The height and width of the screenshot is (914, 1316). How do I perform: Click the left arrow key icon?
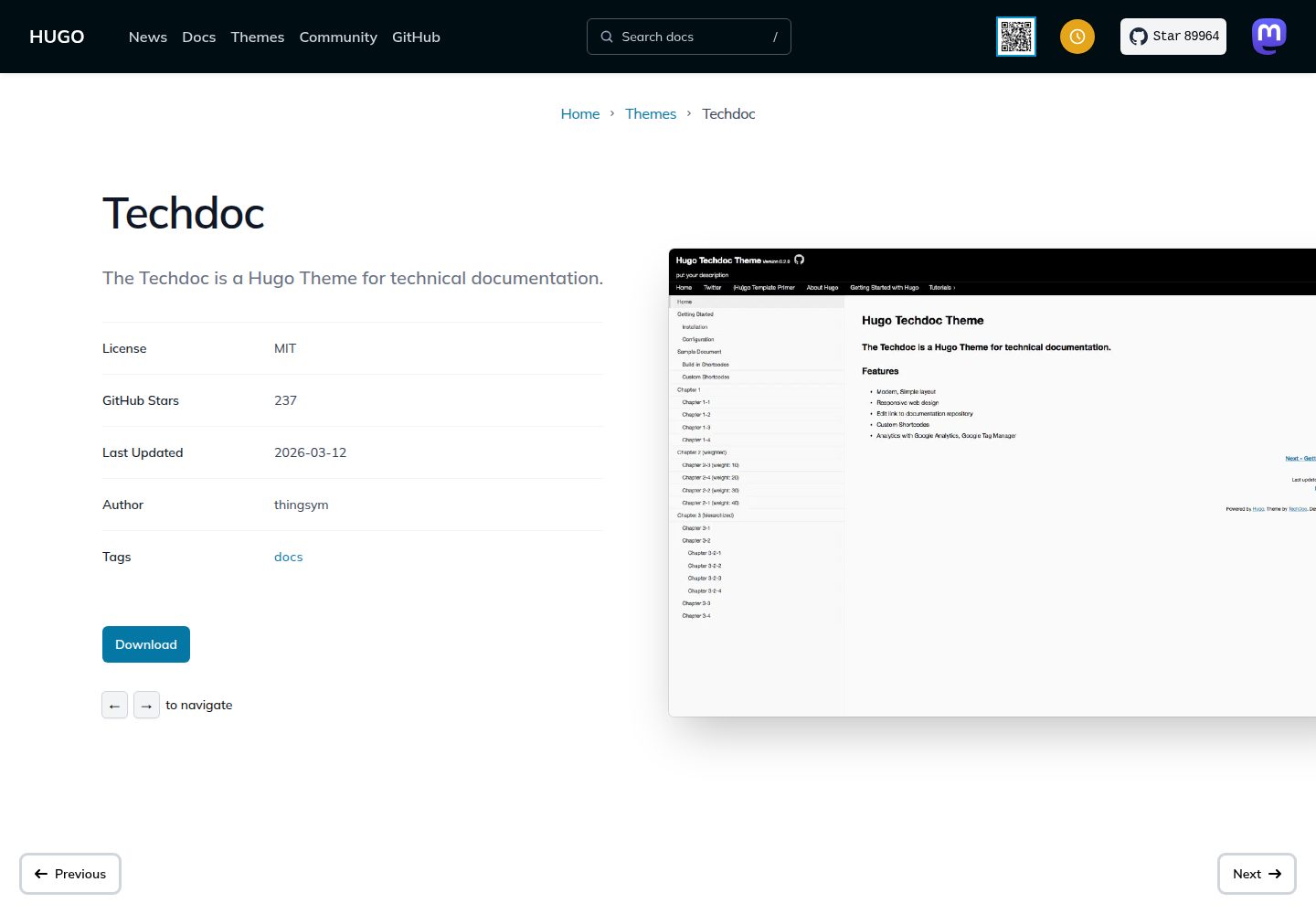(114, 705)
